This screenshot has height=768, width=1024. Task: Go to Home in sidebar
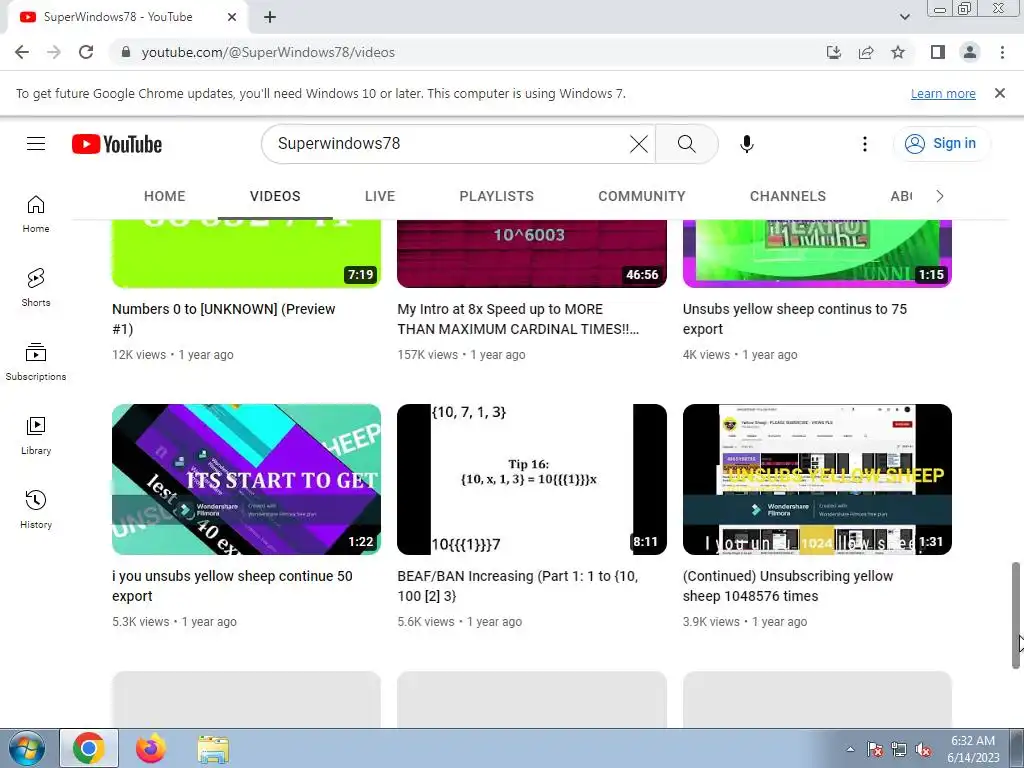click(x=36, y=214)
